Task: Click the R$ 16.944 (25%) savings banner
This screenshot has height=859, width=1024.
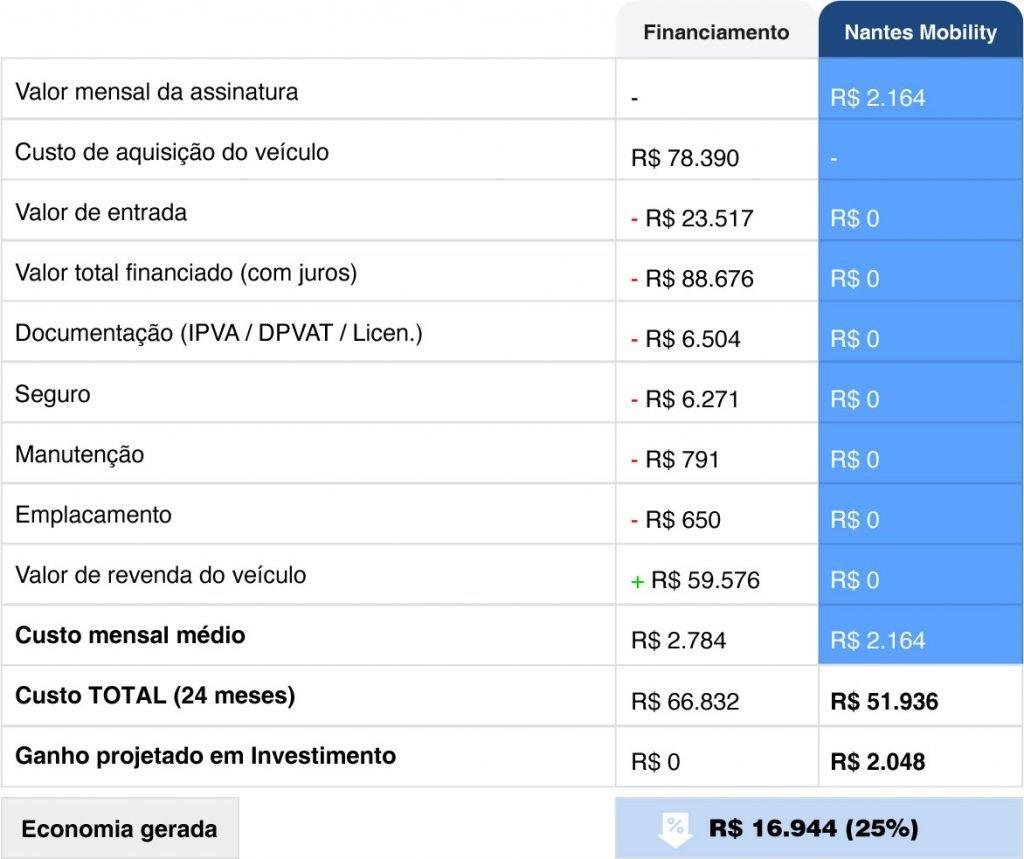Action: [813, 828]
